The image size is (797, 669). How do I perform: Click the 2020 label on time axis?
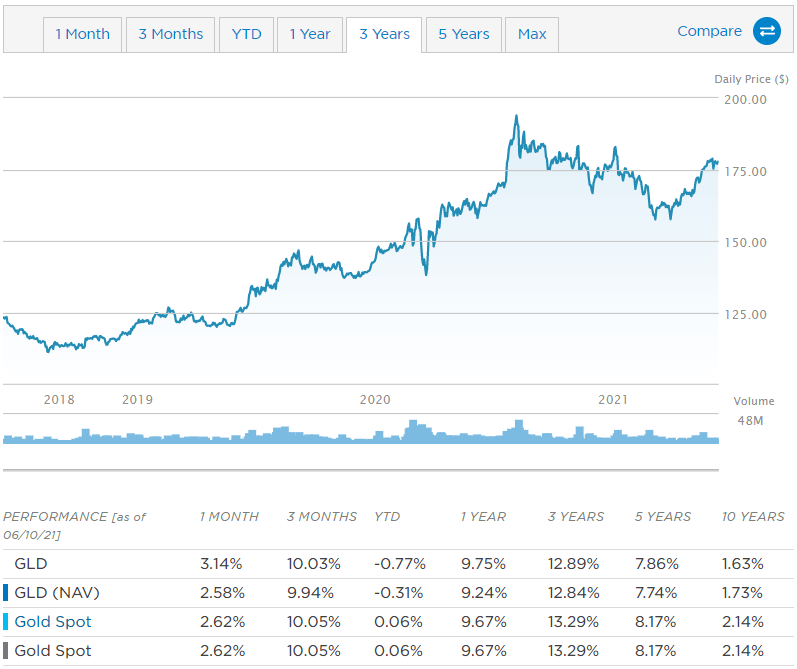click(375, 400)
